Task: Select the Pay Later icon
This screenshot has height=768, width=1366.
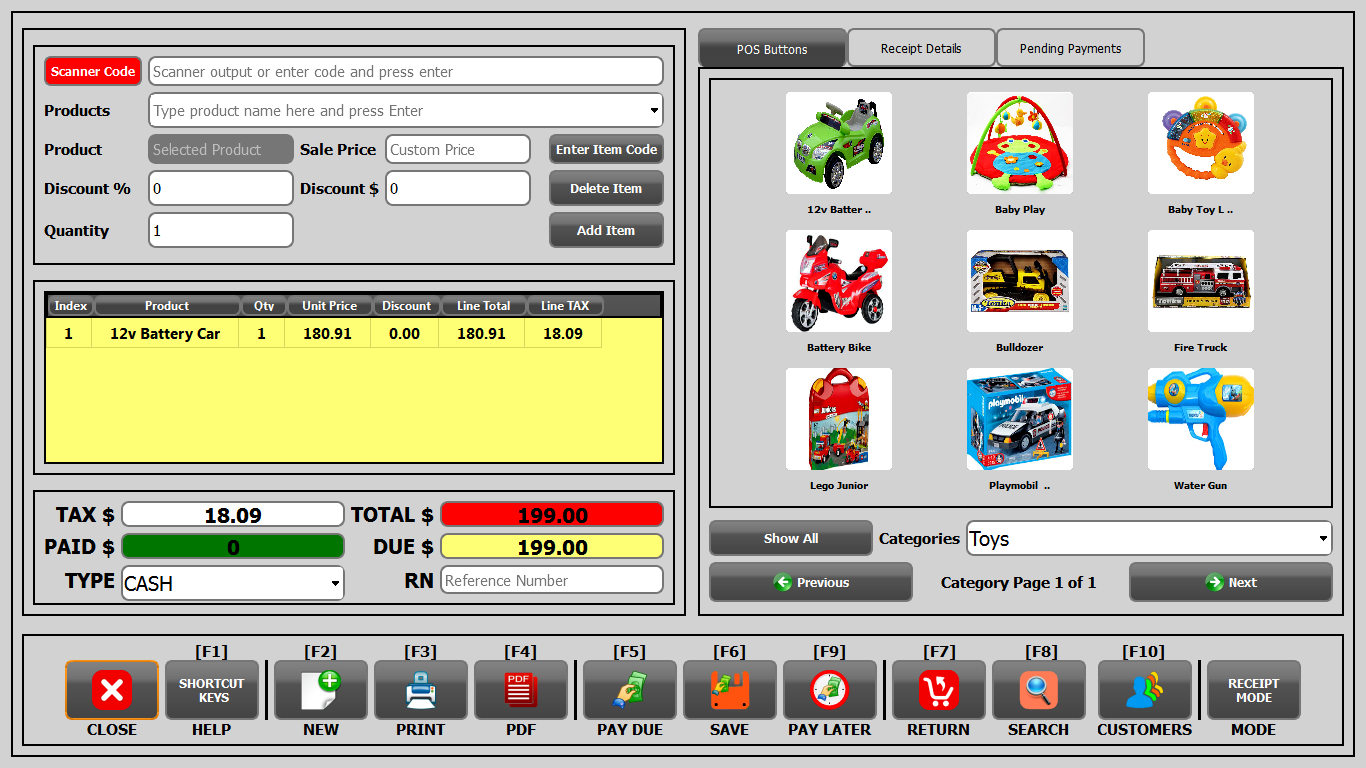Action: (x=829, y=690)
